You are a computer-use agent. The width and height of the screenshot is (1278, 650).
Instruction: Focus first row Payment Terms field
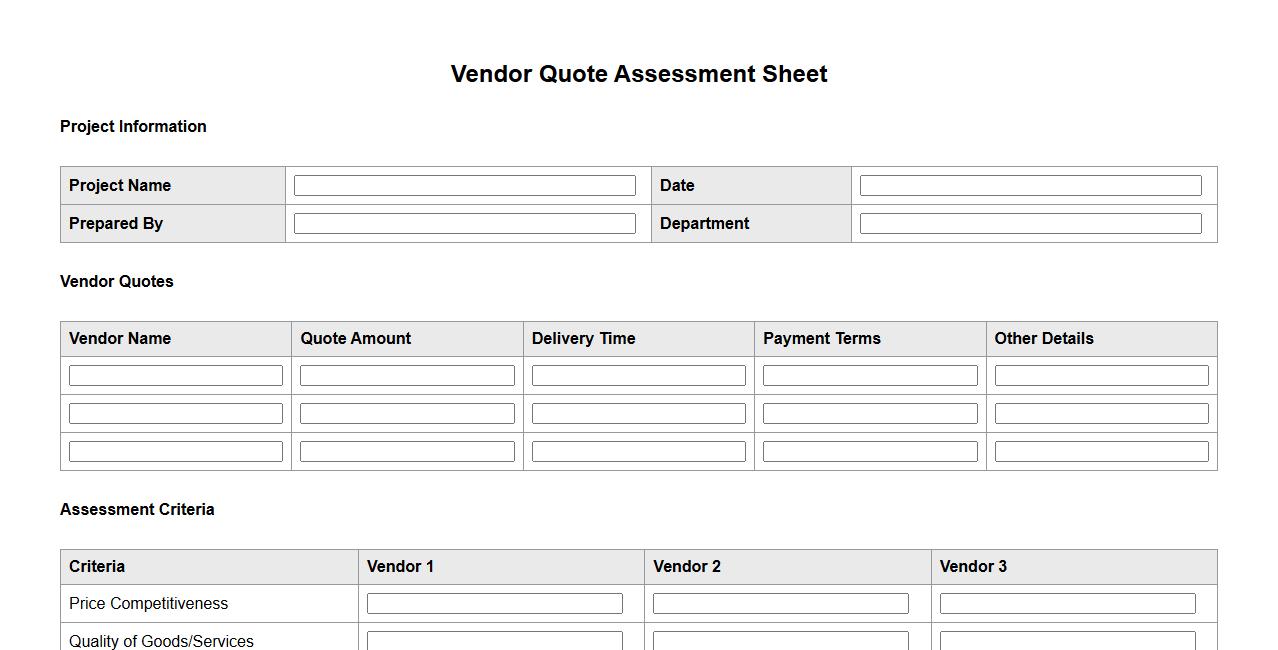coord(870,376)
